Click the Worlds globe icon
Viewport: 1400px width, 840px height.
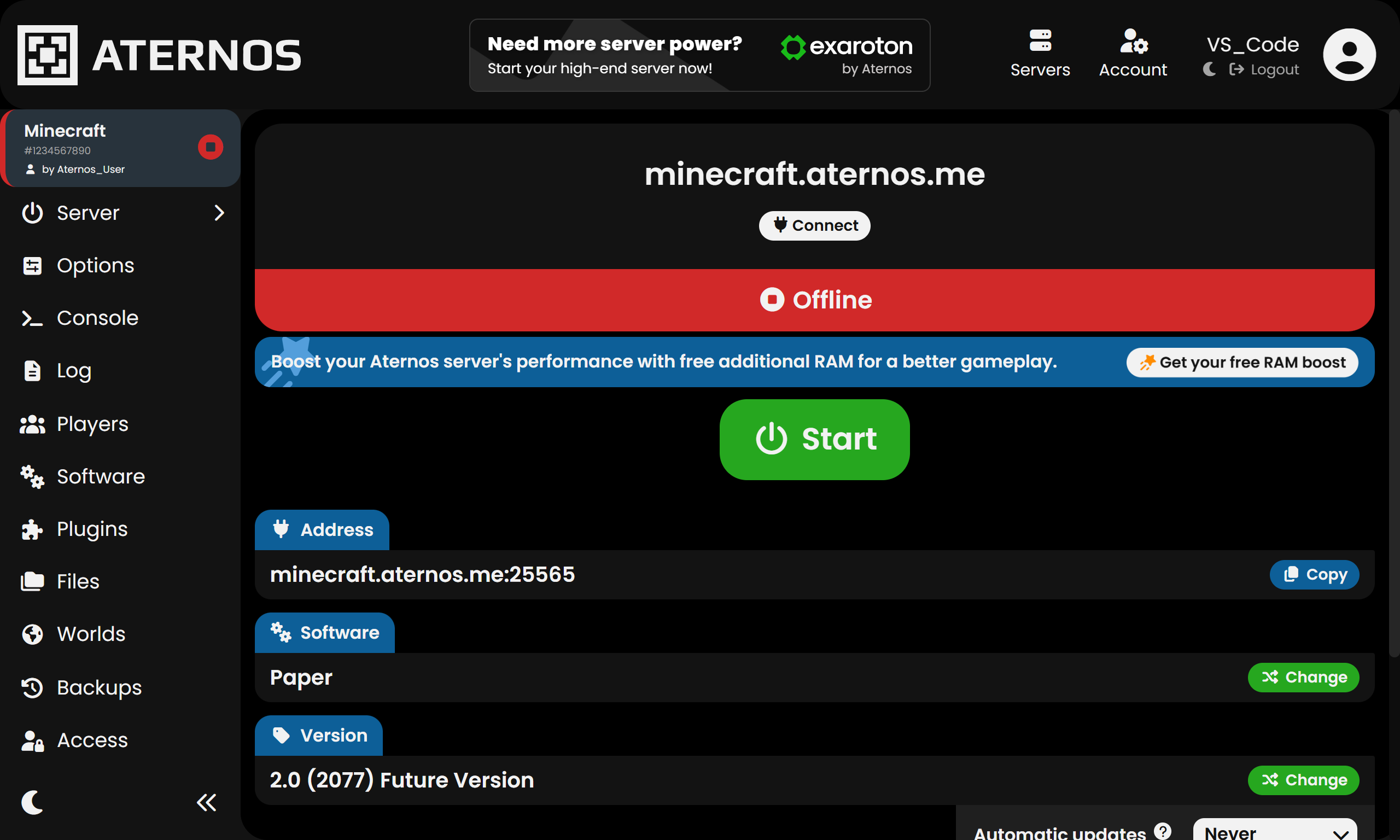pos(32,634)
